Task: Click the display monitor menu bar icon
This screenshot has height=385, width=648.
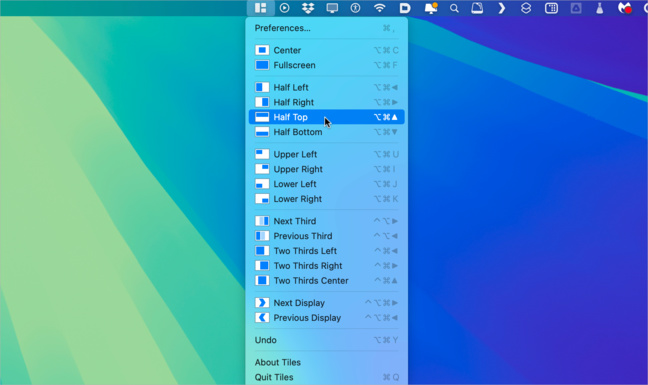Action: pos(332,8)
